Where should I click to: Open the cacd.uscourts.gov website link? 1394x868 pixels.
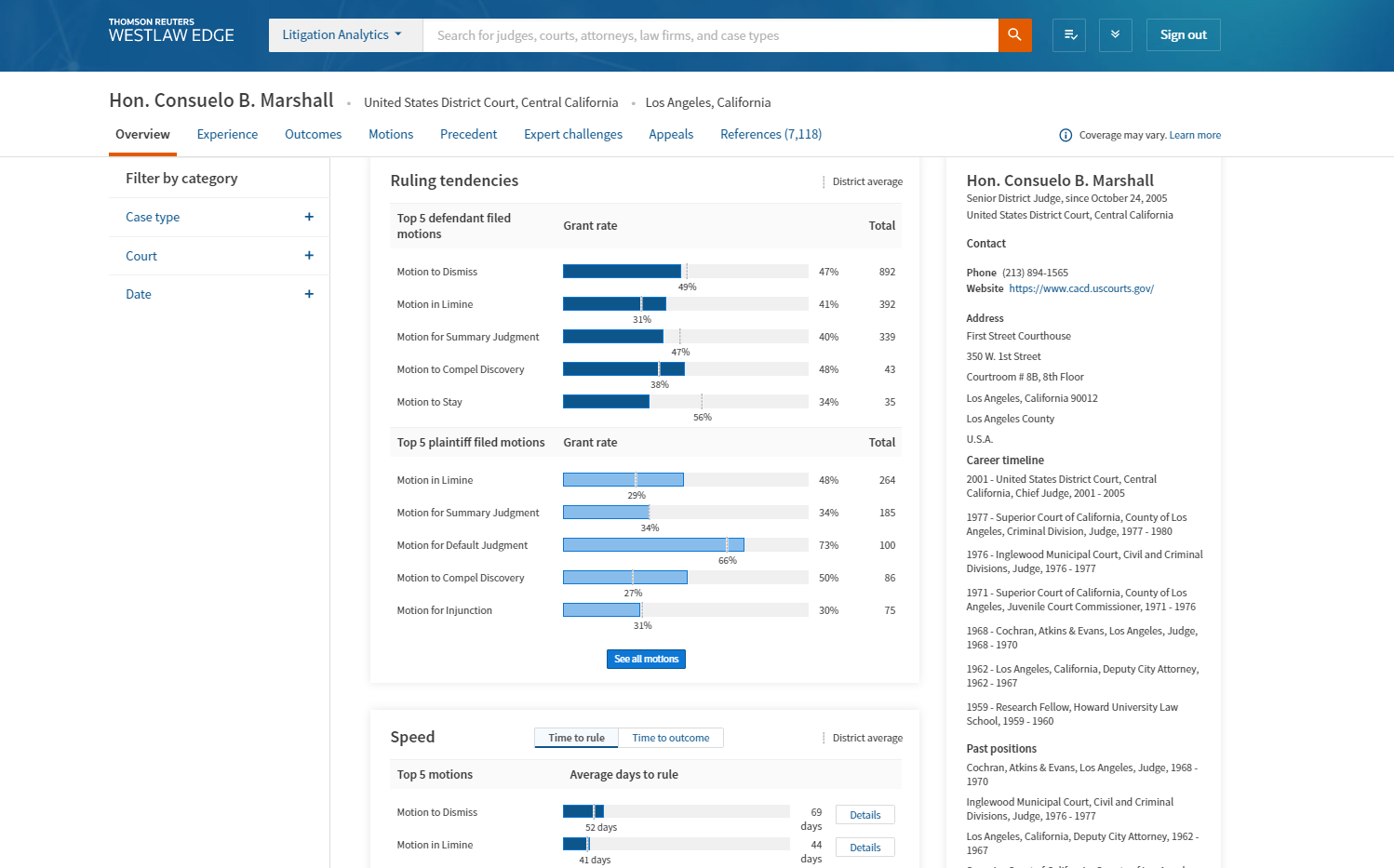click(1080, 288)
